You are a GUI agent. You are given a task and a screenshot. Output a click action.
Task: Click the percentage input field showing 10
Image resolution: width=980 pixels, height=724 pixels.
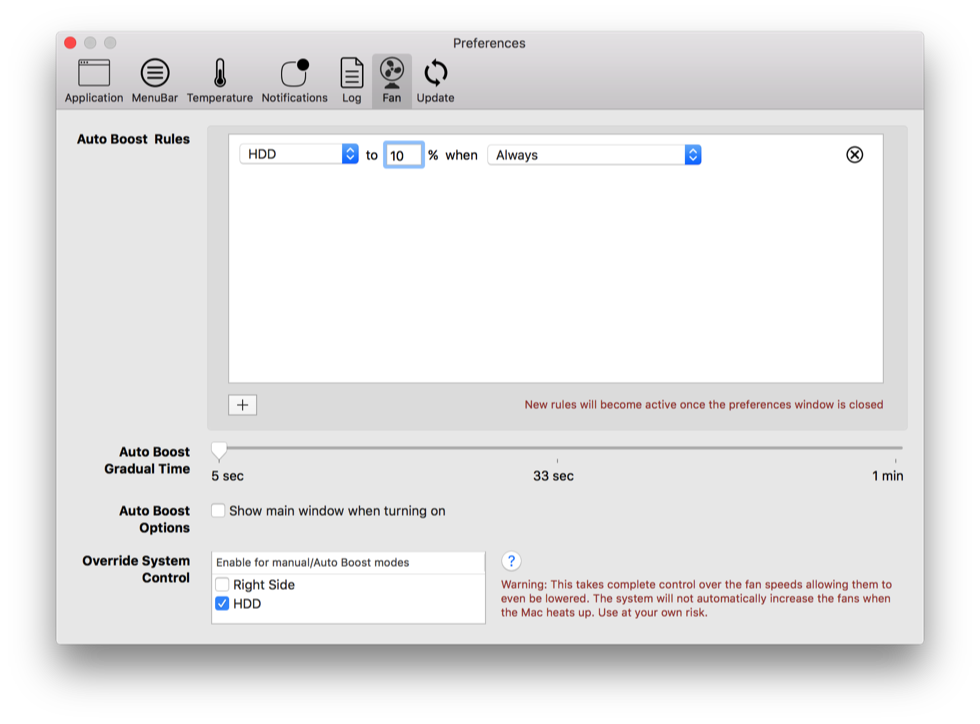(x=404, y=155)
